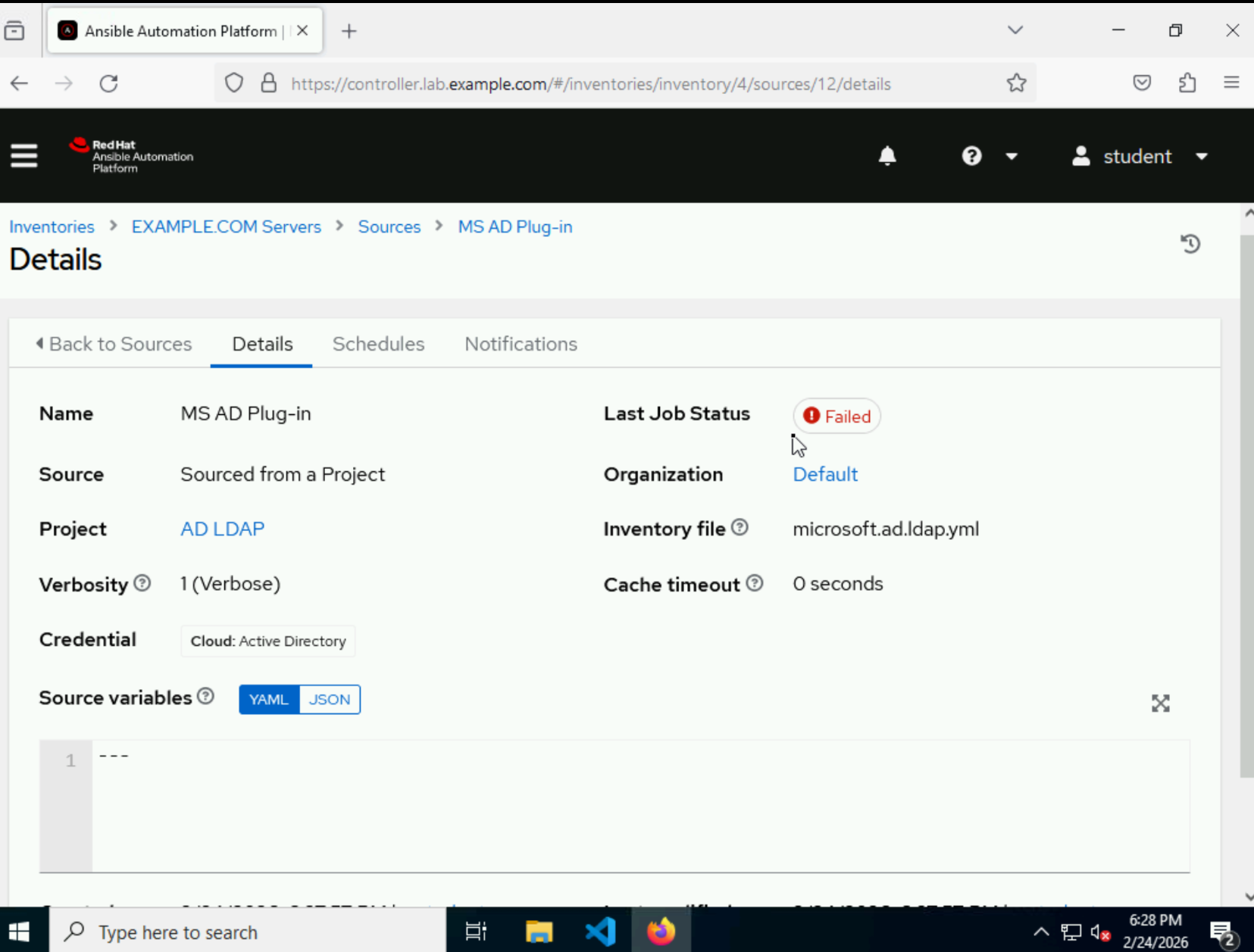The image size is (1254, 952).
Task: Open the network status tray icon
Action: coord(1071,932)
